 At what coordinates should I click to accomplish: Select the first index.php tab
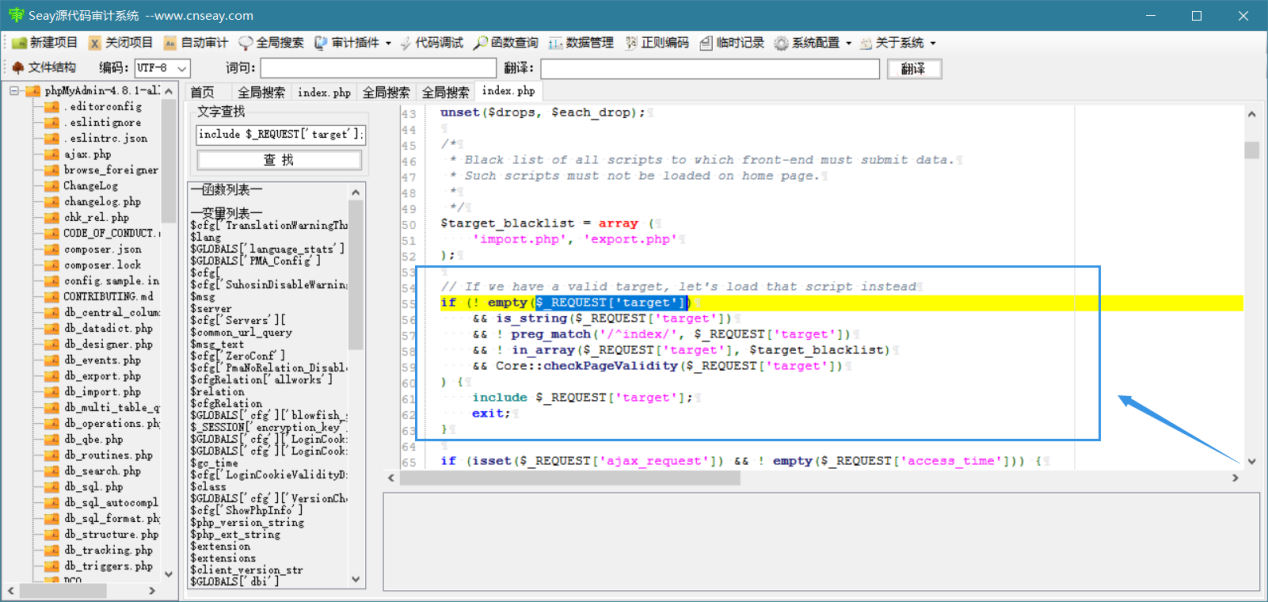coord(324,92)
